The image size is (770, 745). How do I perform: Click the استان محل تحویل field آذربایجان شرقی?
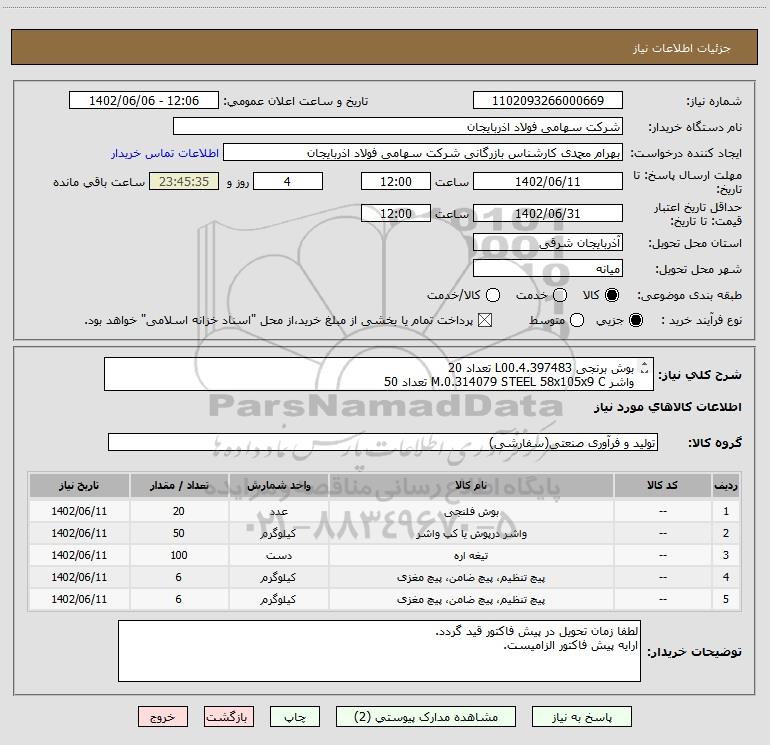[x=548, y=242]
